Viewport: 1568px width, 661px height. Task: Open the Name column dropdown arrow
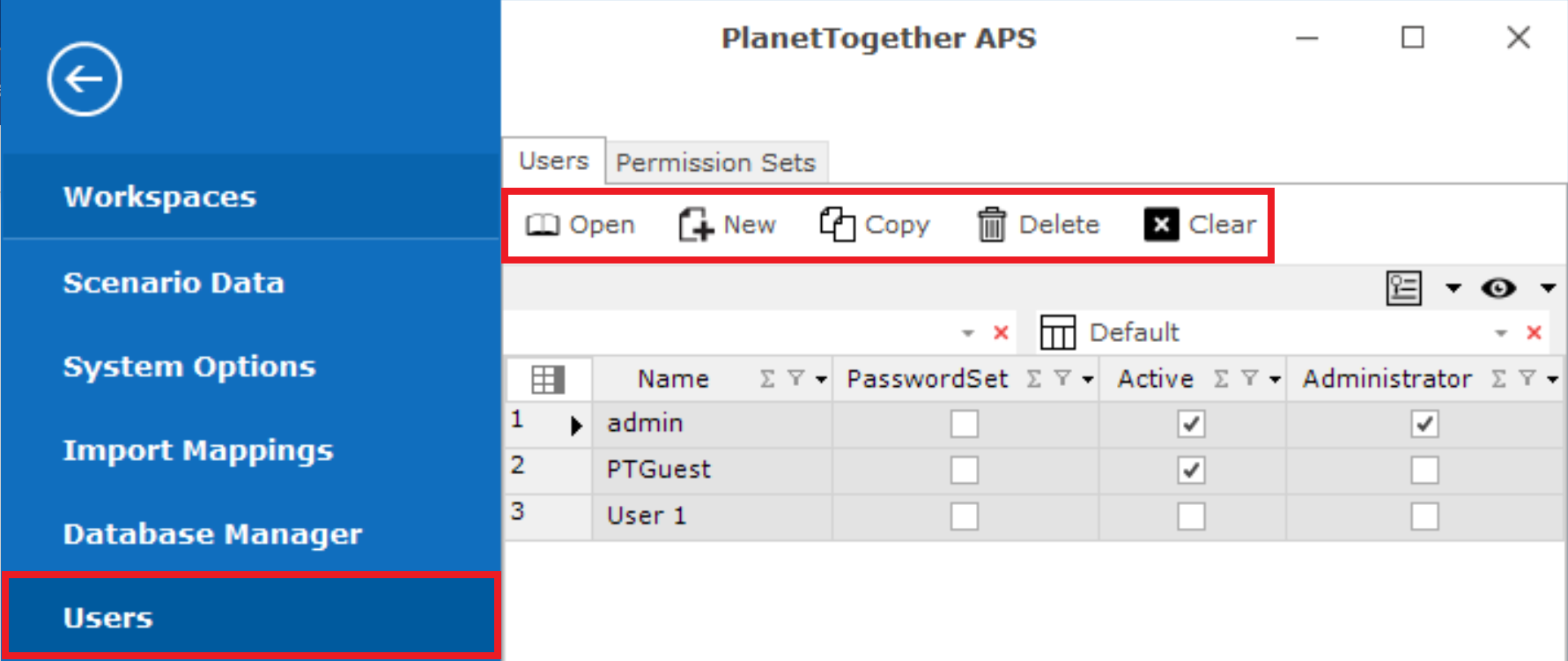coord(821,380)
